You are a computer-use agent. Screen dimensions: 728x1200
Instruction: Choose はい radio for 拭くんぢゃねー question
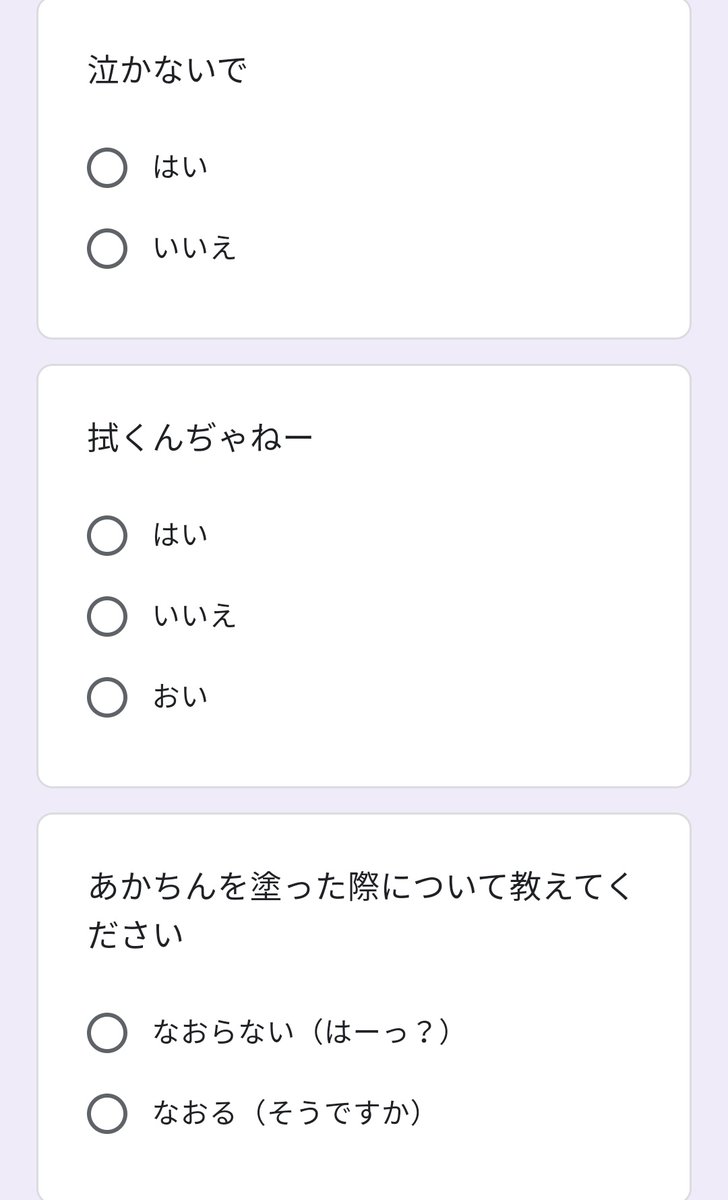107,535
